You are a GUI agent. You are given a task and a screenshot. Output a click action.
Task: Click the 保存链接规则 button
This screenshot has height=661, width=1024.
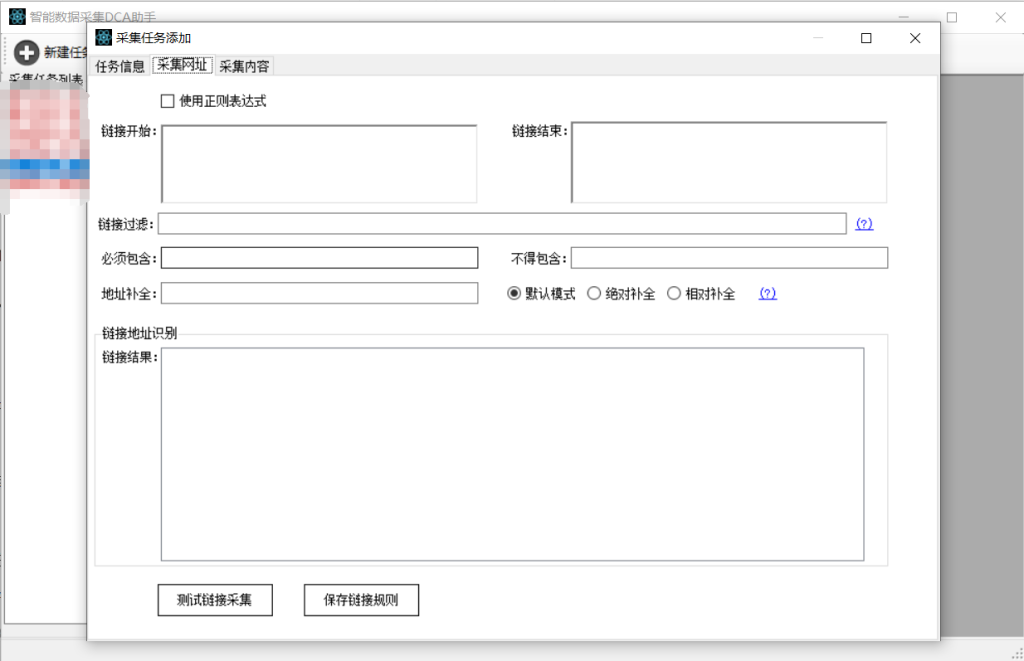[361, 600]
